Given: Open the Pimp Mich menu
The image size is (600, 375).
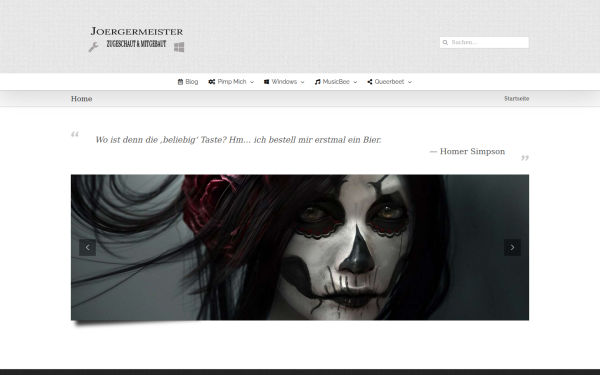Looking at the screenshot, I should point(231,82).
